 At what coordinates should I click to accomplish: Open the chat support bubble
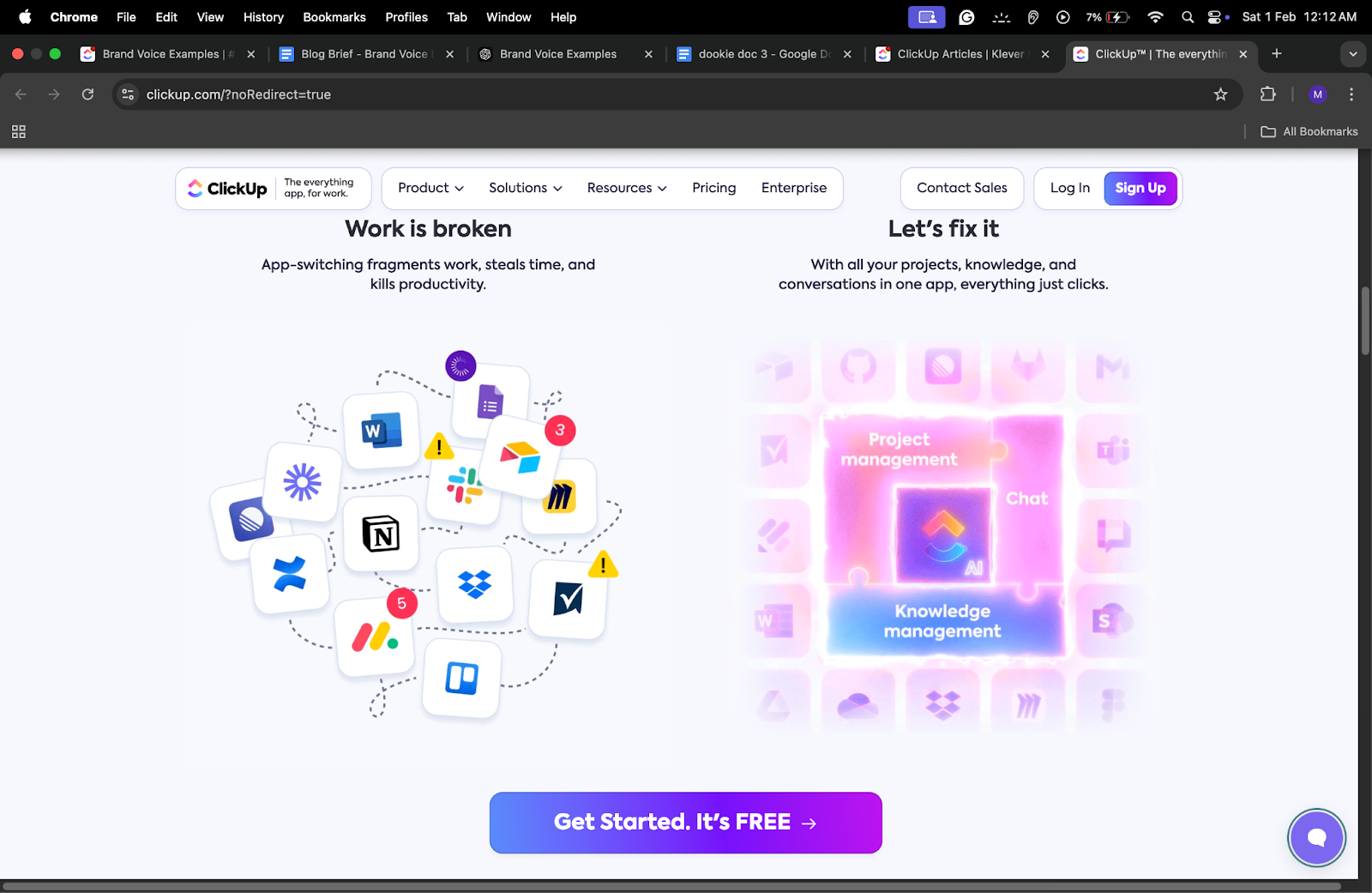coord(1316,837)
